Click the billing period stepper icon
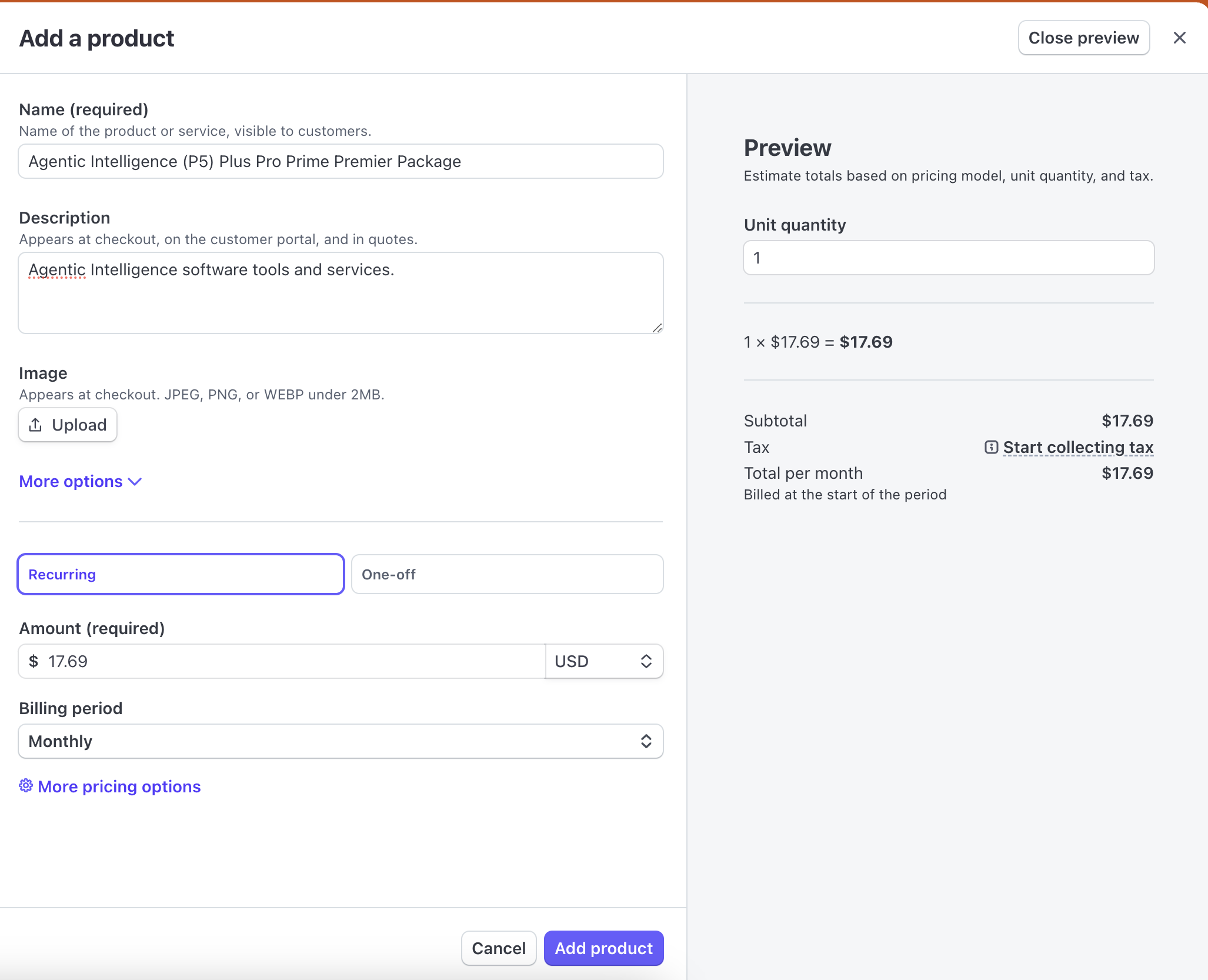The height and width of the screenshot is (980, 1208). pos(646,740)
